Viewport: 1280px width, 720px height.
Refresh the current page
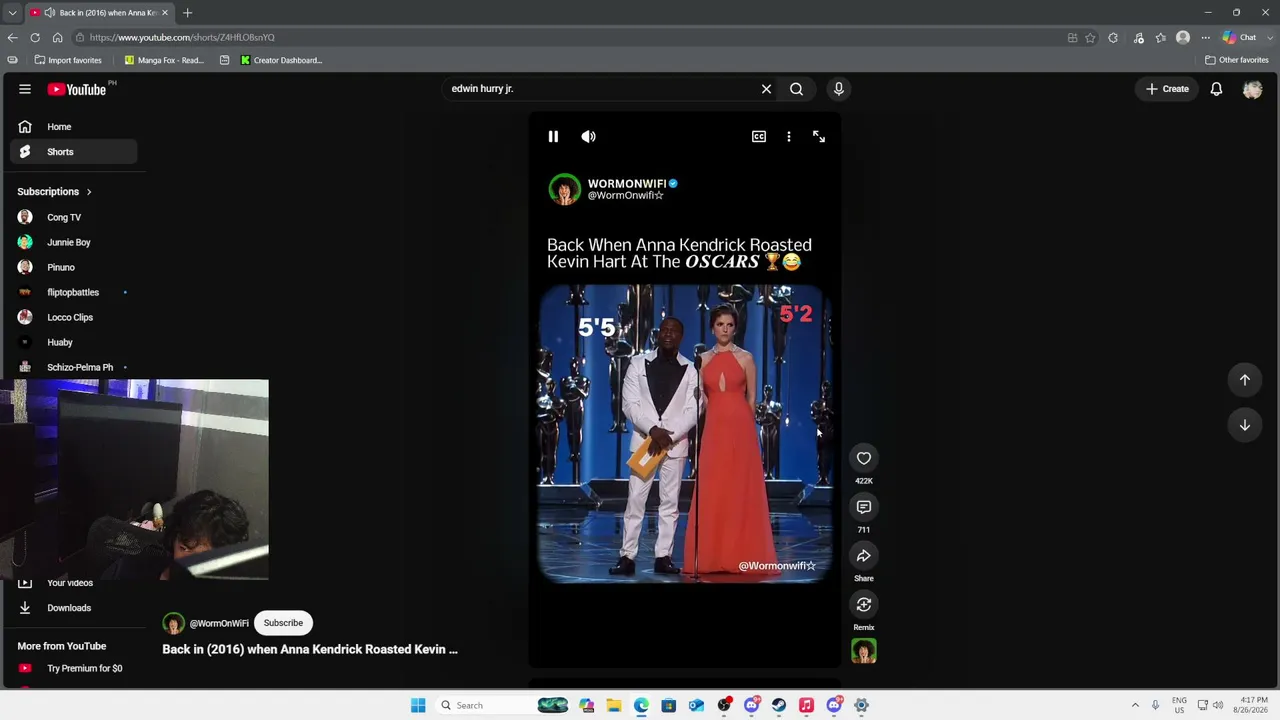click(35, 38)
